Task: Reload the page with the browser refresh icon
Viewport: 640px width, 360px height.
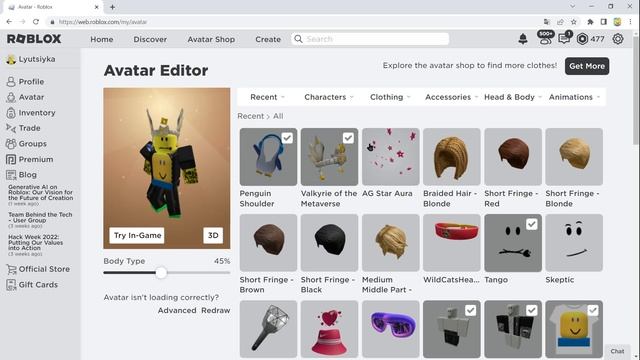Action: [x=36, y=22]
